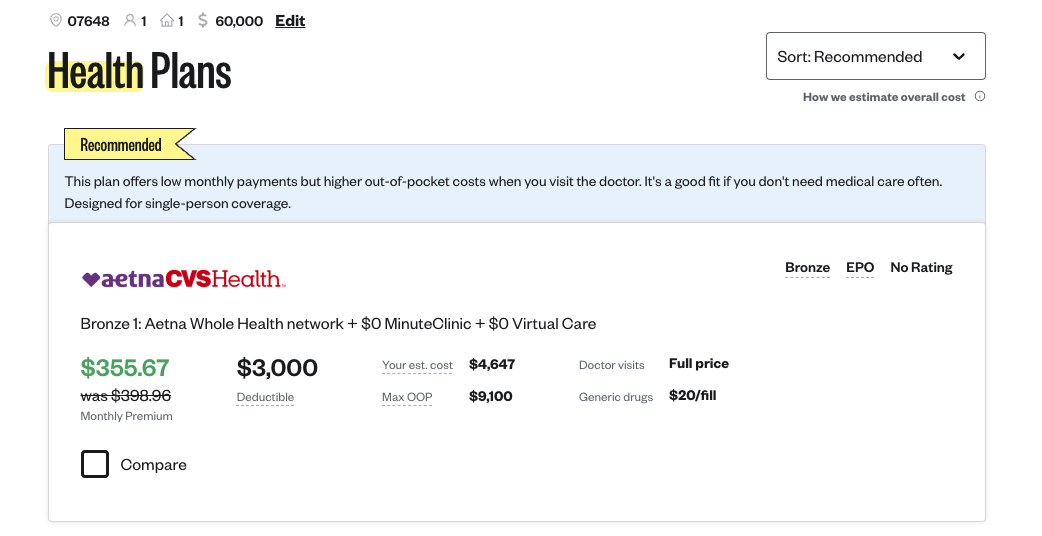Image resolution: width=1042 pixels, height=536 pixels.
Task: Click the chevron arrow in the Sort box
Action: [x=958, y=56]
